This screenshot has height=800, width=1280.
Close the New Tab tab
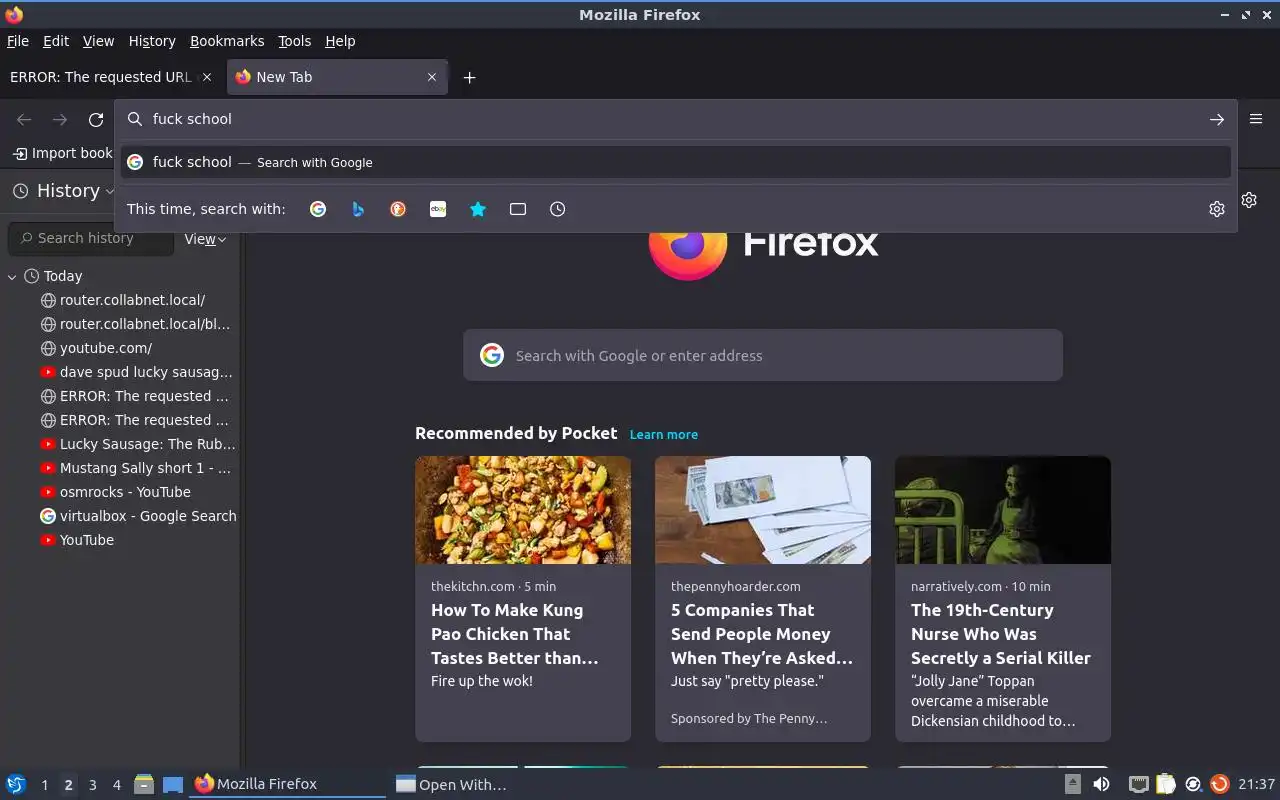(x=432, y=77)
